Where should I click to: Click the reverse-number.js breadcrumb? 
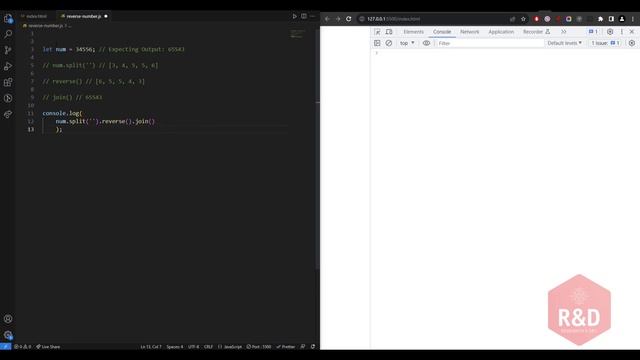pyautogui.click(x=46, y=26)
